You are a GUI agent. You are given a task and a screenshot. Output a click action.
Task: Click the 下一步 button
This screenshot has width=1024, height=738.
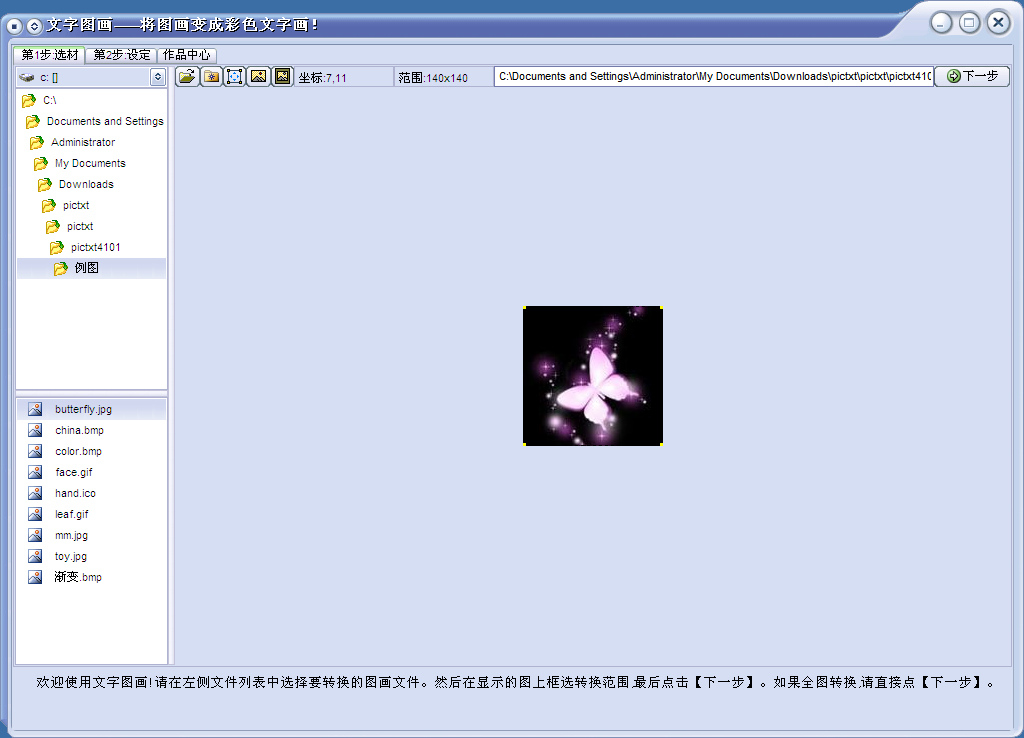coord(972,76)
